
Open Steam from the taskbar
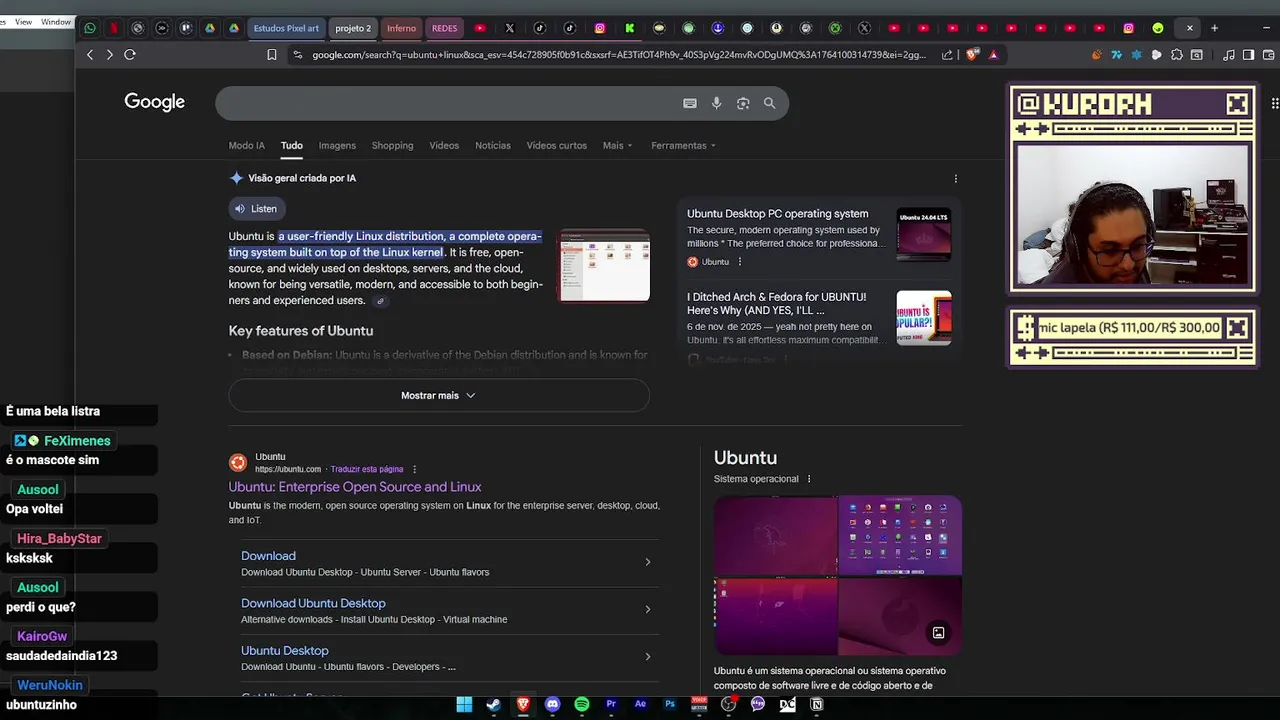tap(493, 704)
